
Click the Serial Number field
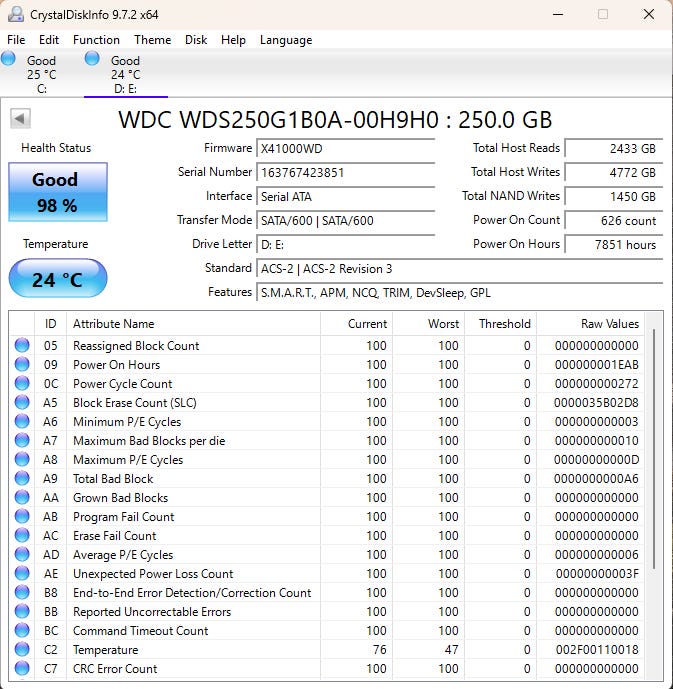coord(345,172)
